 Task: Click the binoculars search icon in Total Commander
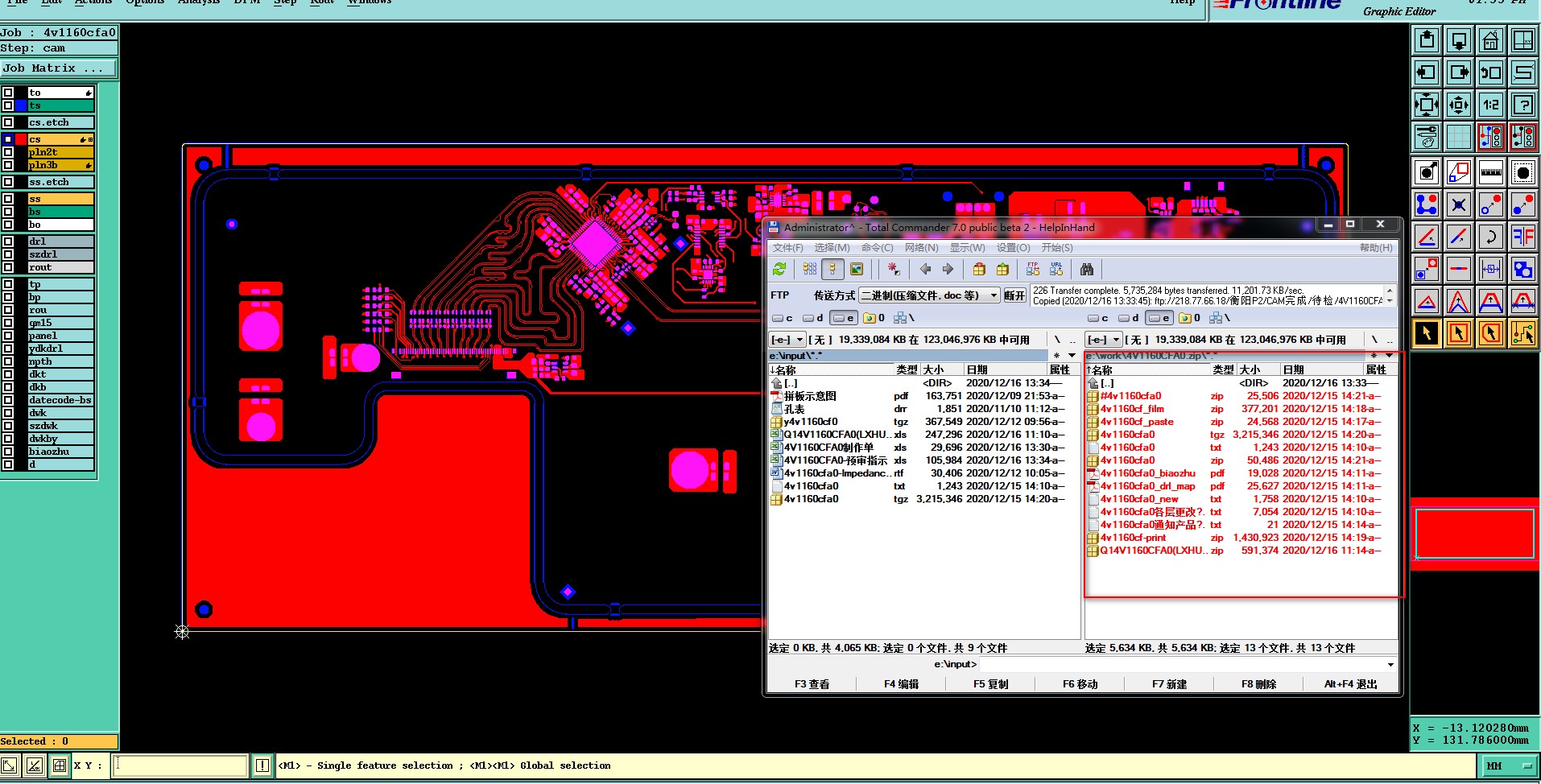click(1087, 270)
